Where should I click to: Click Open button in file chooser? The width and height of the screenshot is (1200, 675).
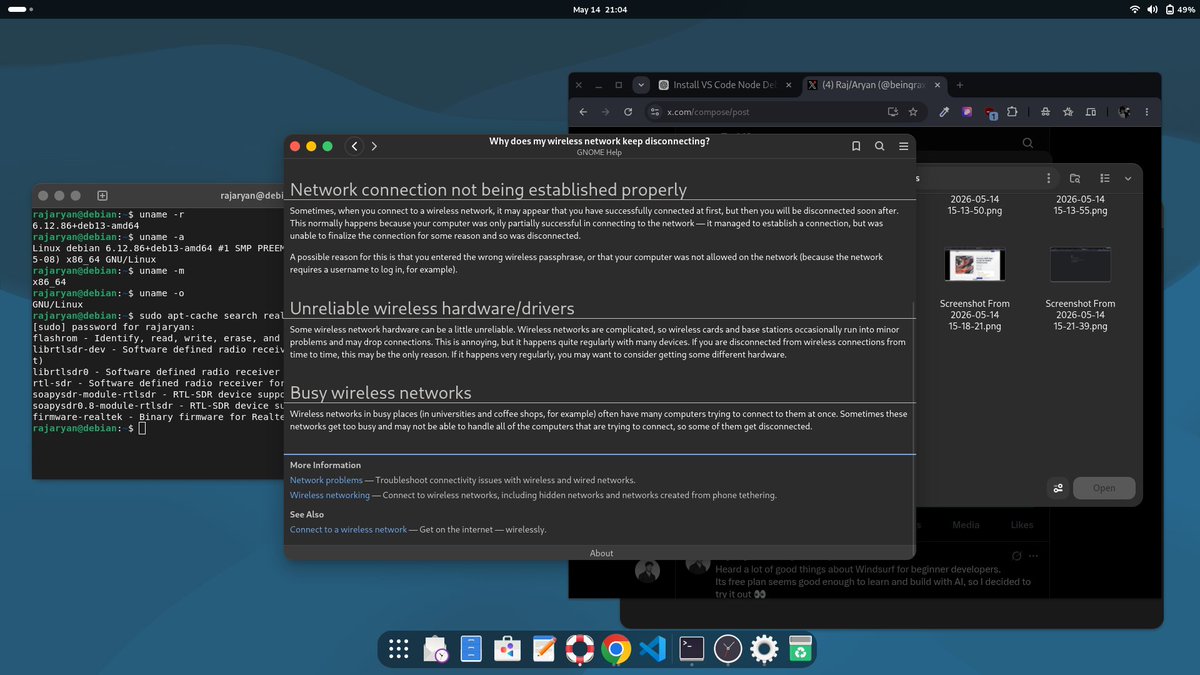tap(1104, 488)
